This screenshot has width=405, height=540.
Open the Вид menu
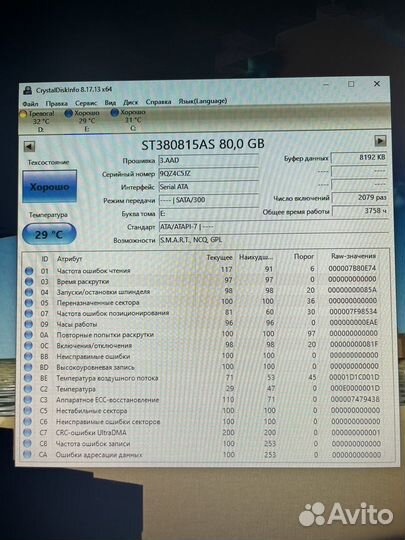click(x=110, y=102)
